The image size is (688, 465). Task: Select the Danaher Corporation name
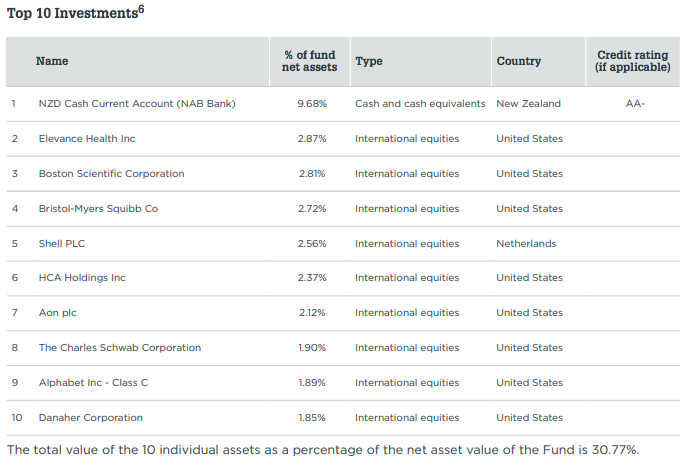point(91,418)
